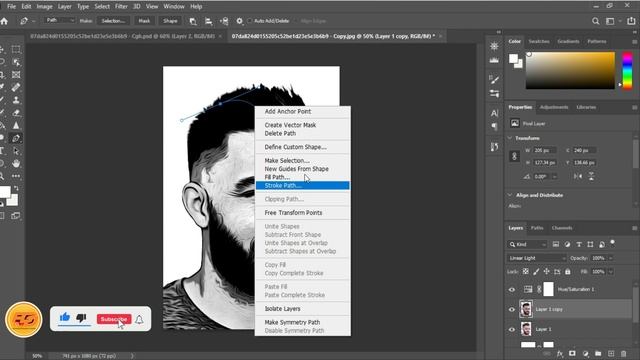Toggle lock position icon
640x360 pixels.
547,271
